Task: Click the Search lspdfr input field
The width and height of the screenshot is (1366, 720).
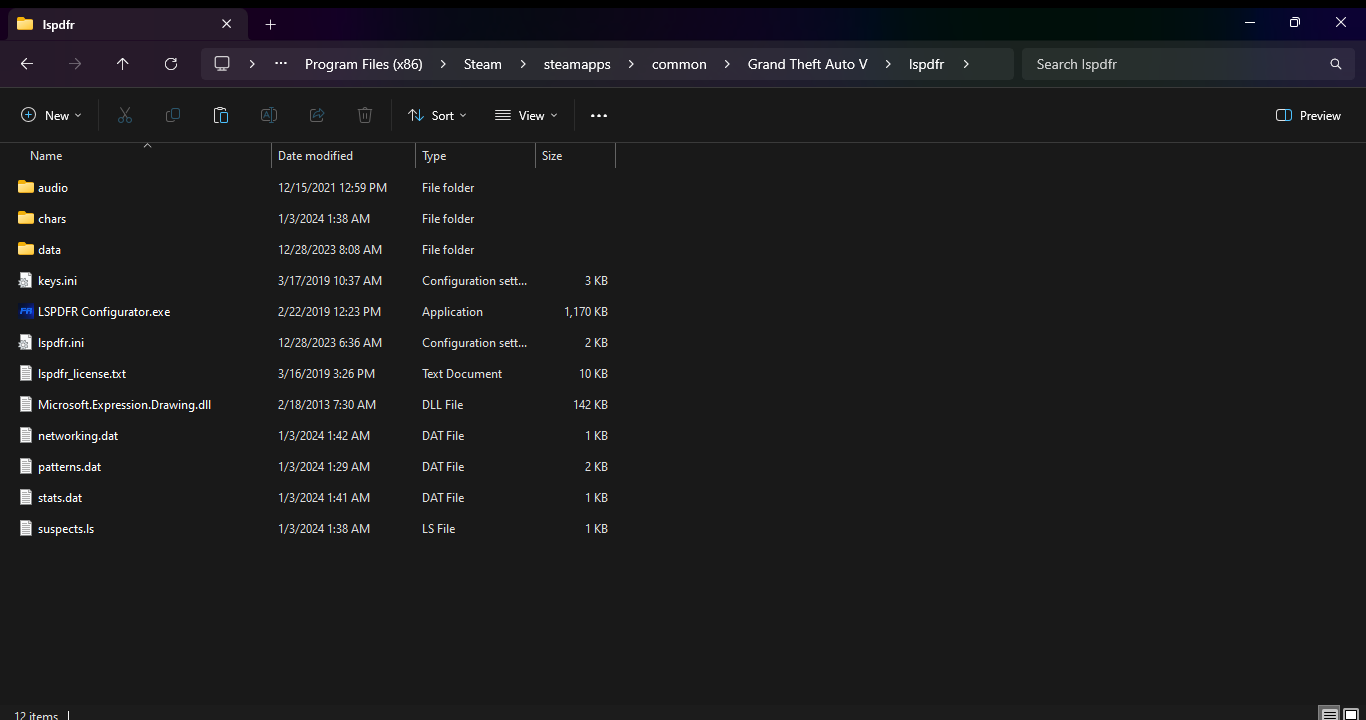Action: pyautogui.click(x=1175, y=64)
